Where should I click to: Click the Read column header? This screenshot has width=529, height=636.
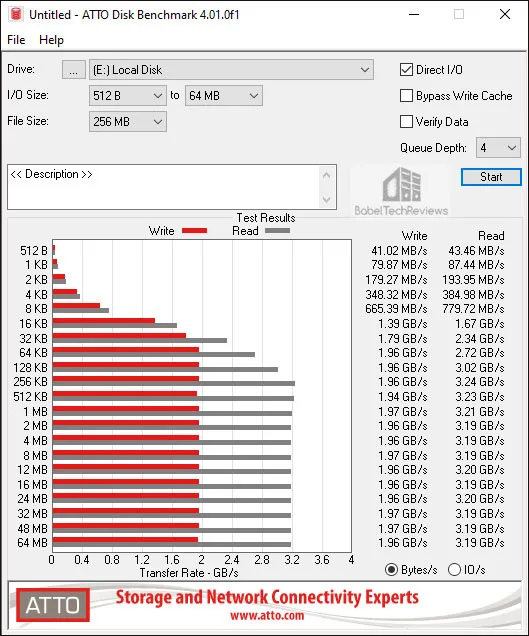[491, 236]
